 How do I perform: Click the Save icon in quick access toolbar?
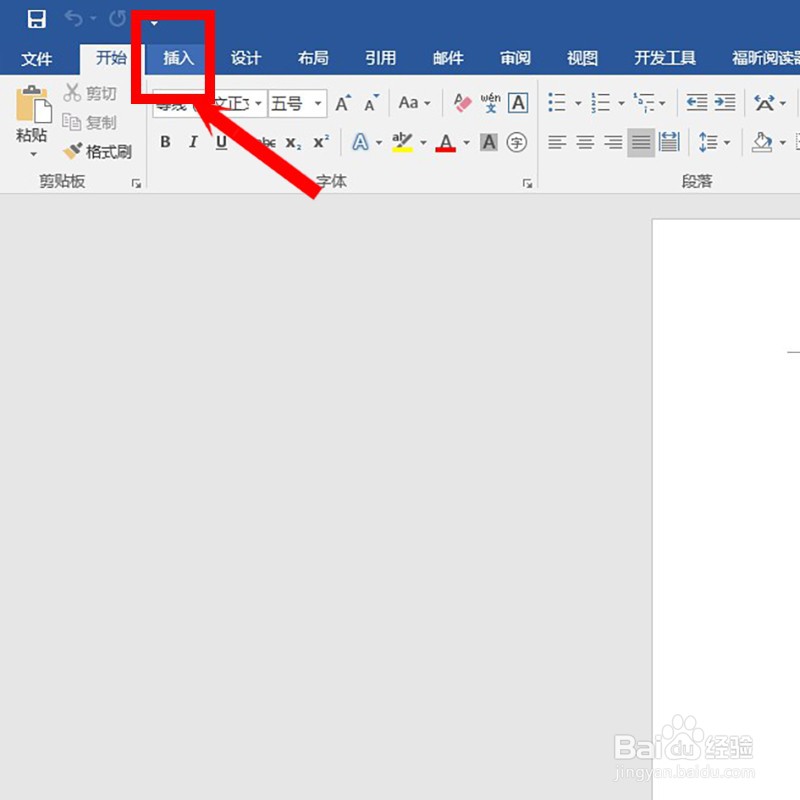click(36, 19)
